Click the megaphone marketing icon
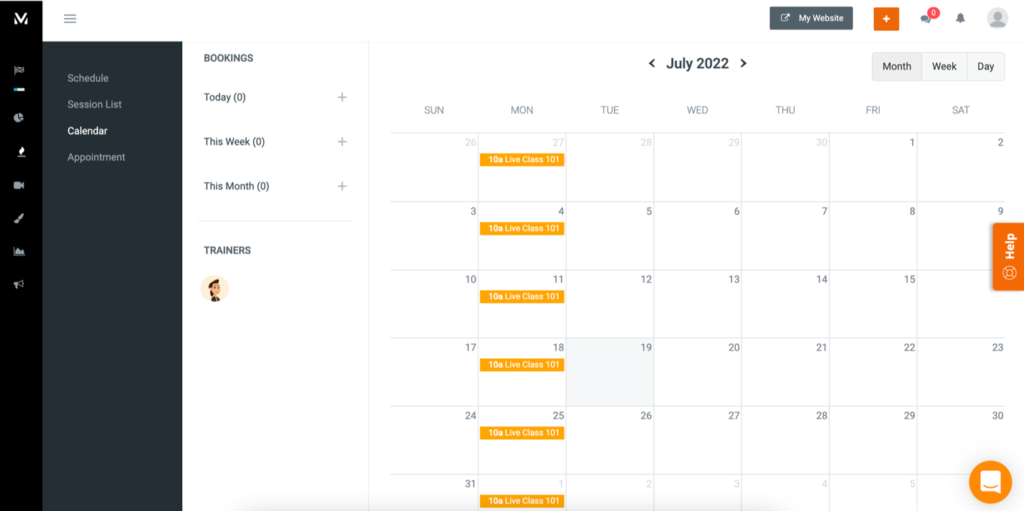Viewport: 1024px width, 511px height. [x=19, y=284]
